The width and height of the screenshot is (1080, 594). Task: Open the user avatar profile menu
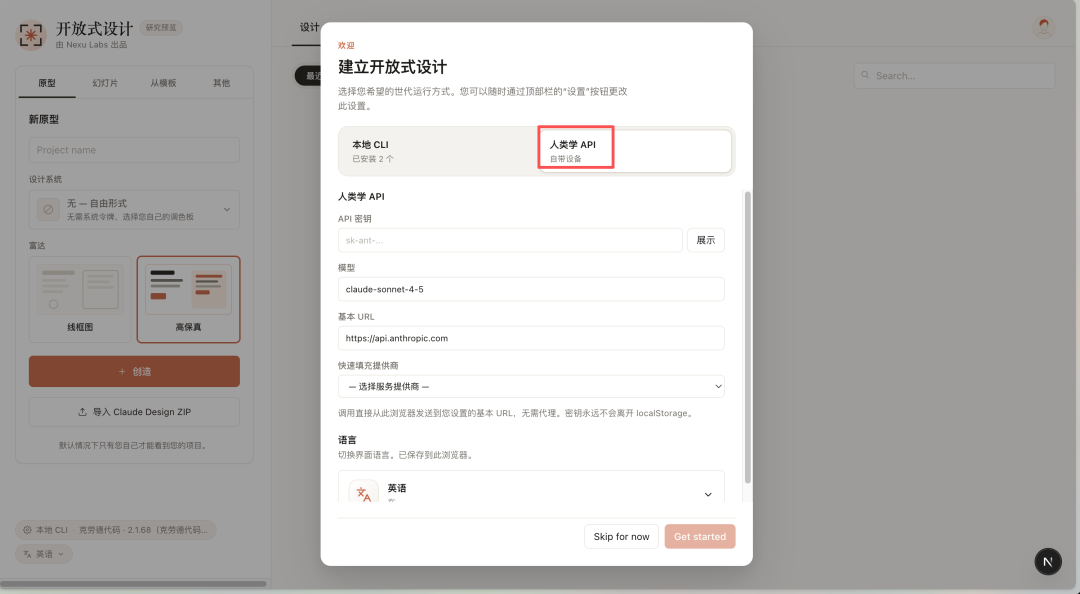coord(1044,28)
